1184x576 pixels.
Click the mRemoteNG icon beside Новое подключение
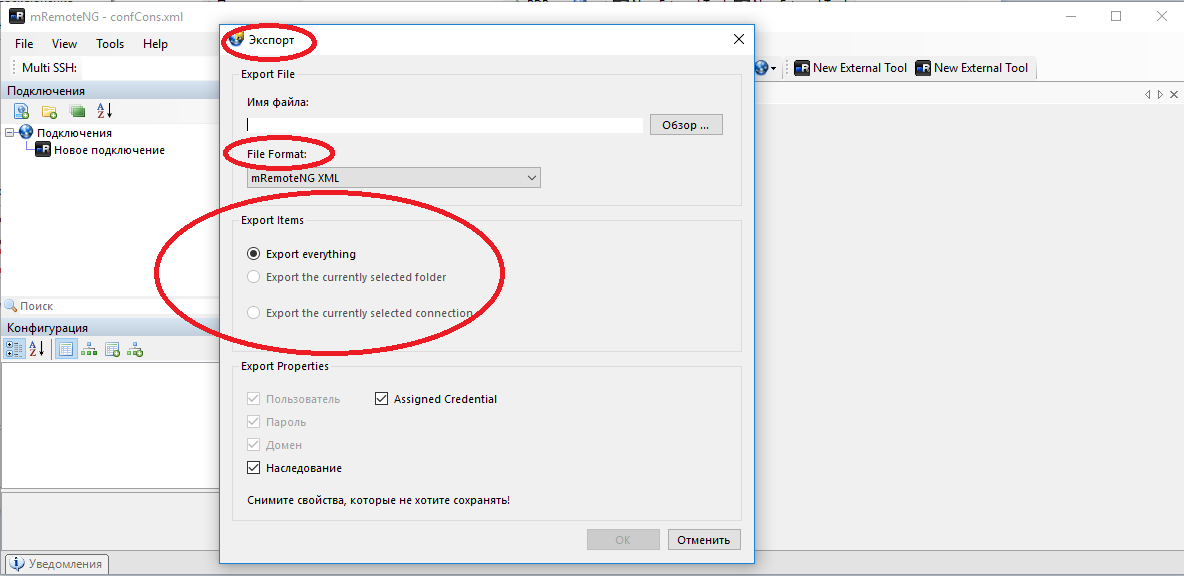point(43,149)
